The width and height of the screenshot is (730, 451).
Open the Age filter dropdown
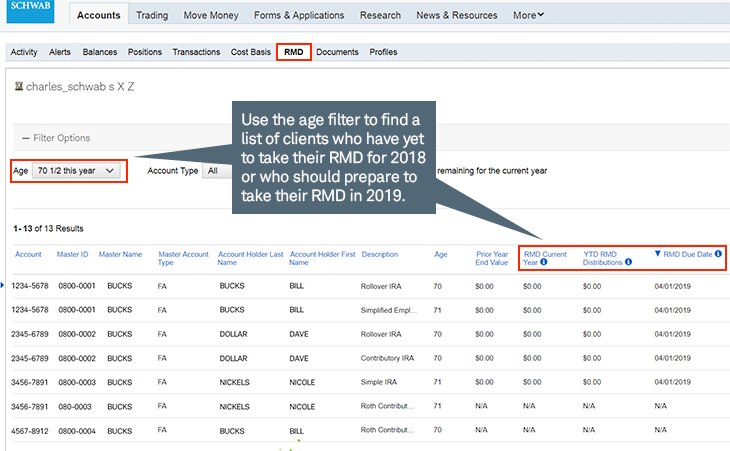[76, 171]
